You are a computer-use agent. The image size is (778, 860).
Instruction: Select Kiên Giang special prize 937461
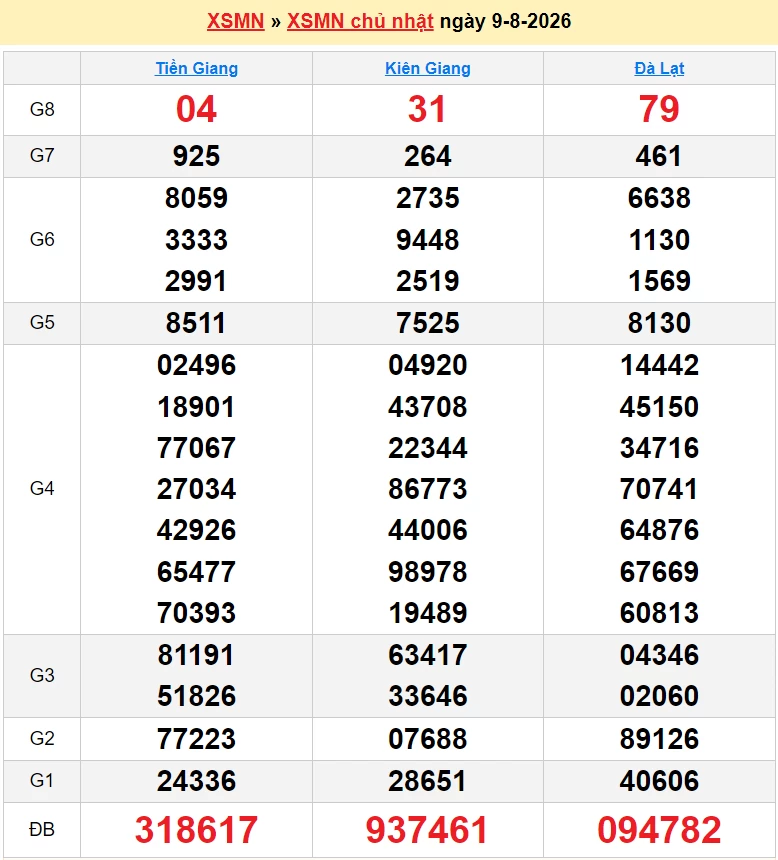(427, 830)
